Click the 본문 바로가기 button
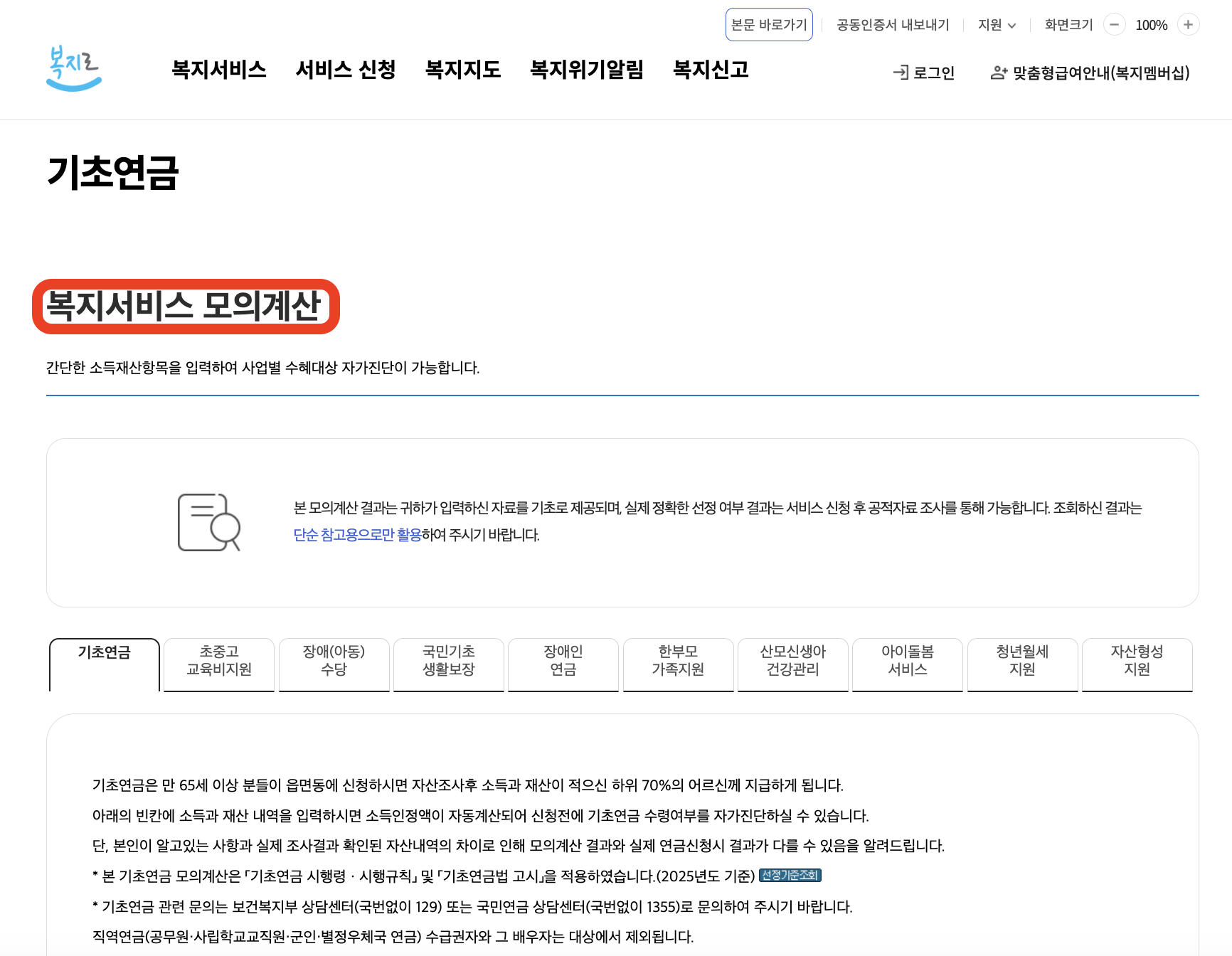 769,23
